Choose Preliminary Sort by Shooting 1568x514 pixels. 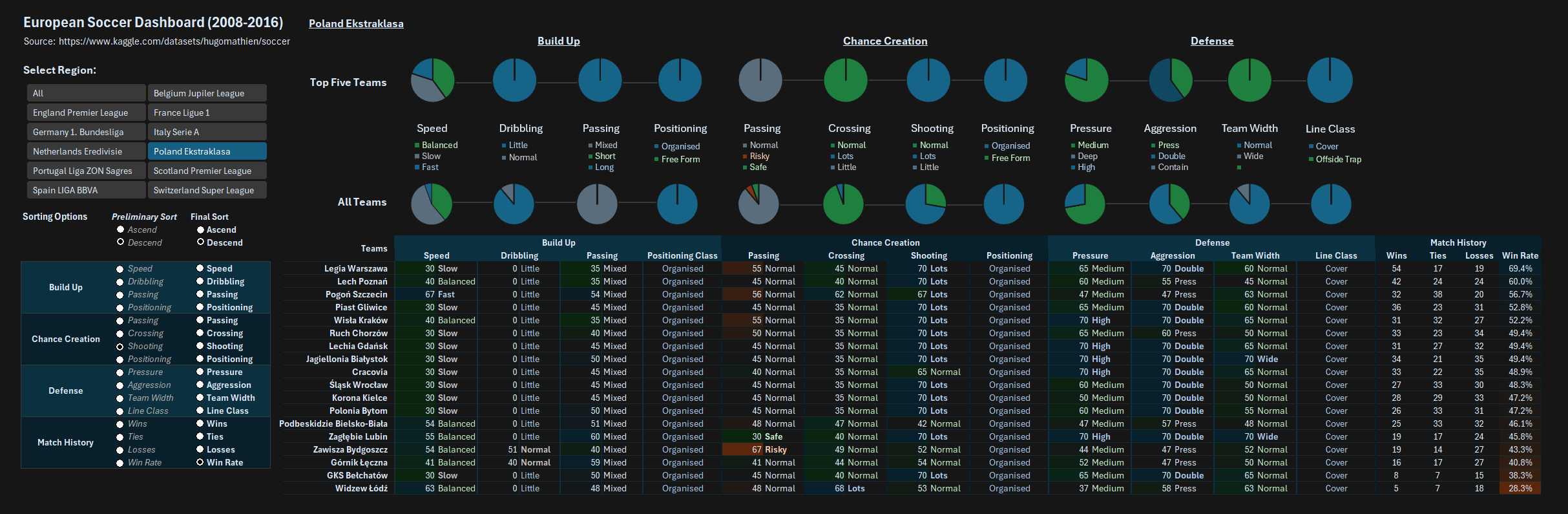pos(120,347)
